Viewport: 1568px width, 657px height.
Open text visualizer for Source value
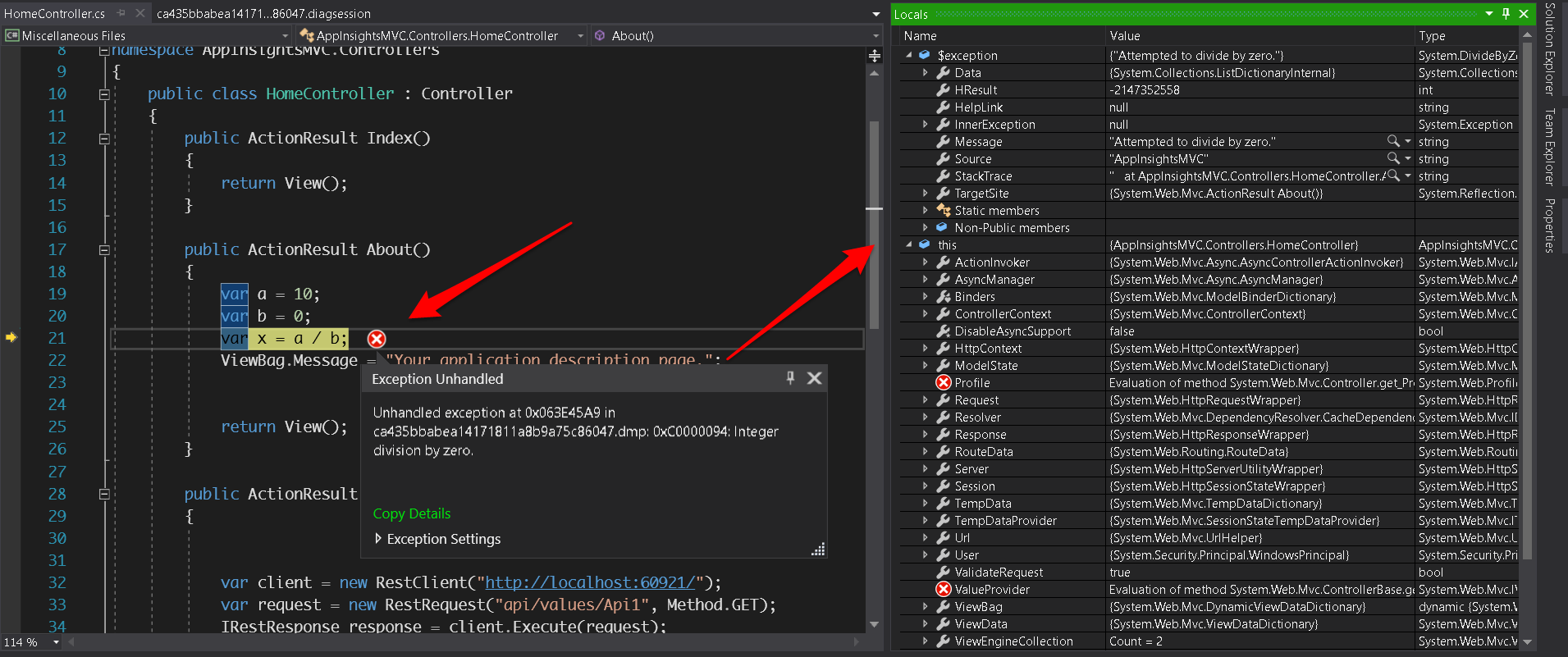tap(1393, 158)
